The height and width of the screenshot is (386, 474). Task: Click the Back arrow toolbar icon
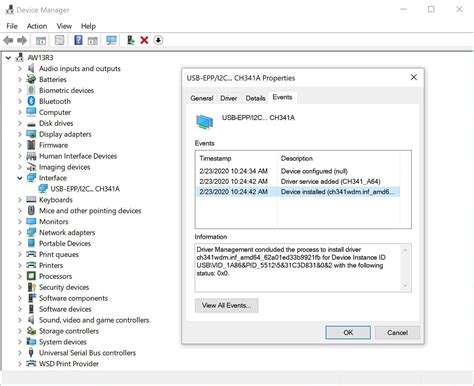coord(8,41)
